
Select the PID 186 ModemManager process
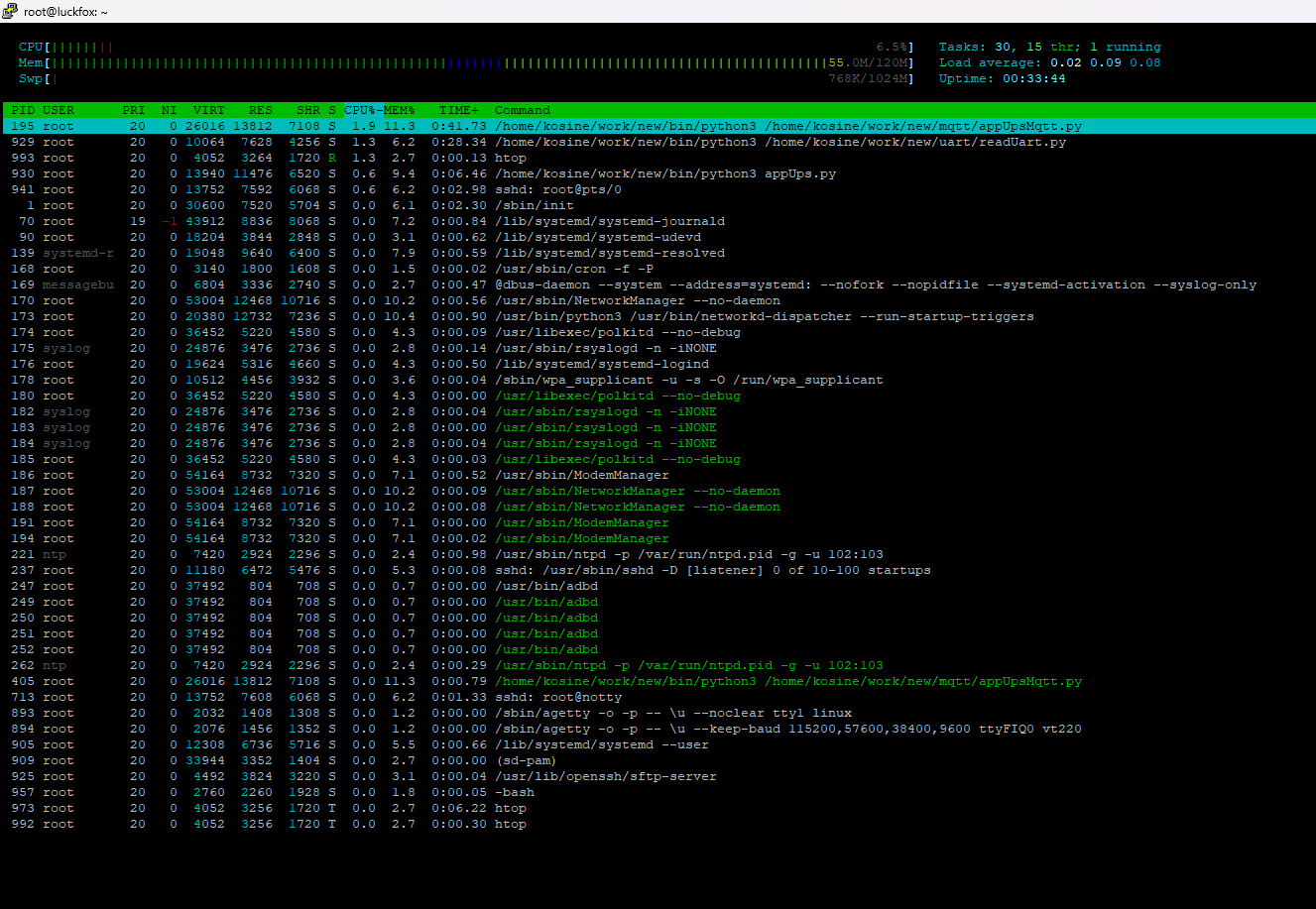point(658,475)
